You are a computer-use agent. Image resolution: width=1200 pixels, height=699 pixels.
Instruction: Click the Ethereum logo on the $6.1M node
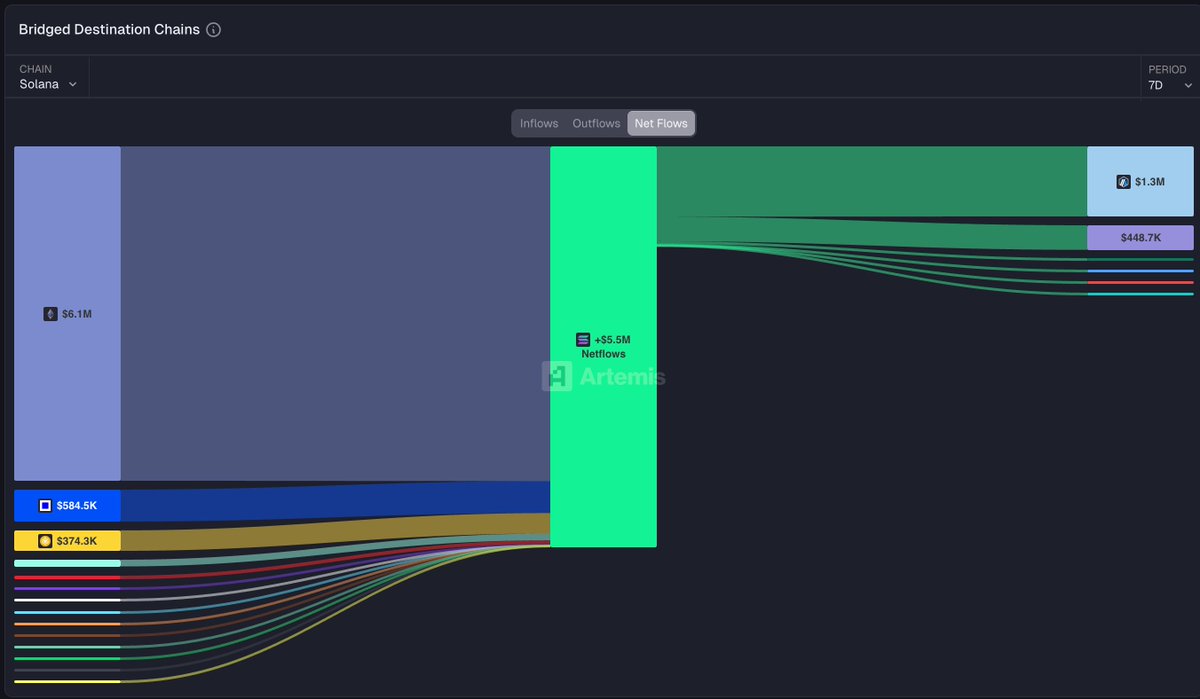[50, 314]
